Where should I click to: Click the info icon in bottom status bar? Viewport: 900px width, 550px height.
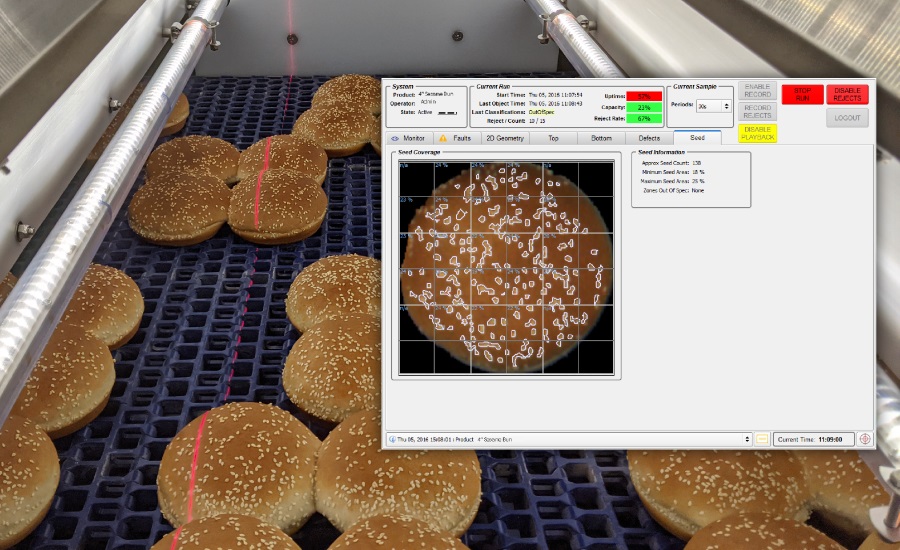coord(391,439)
